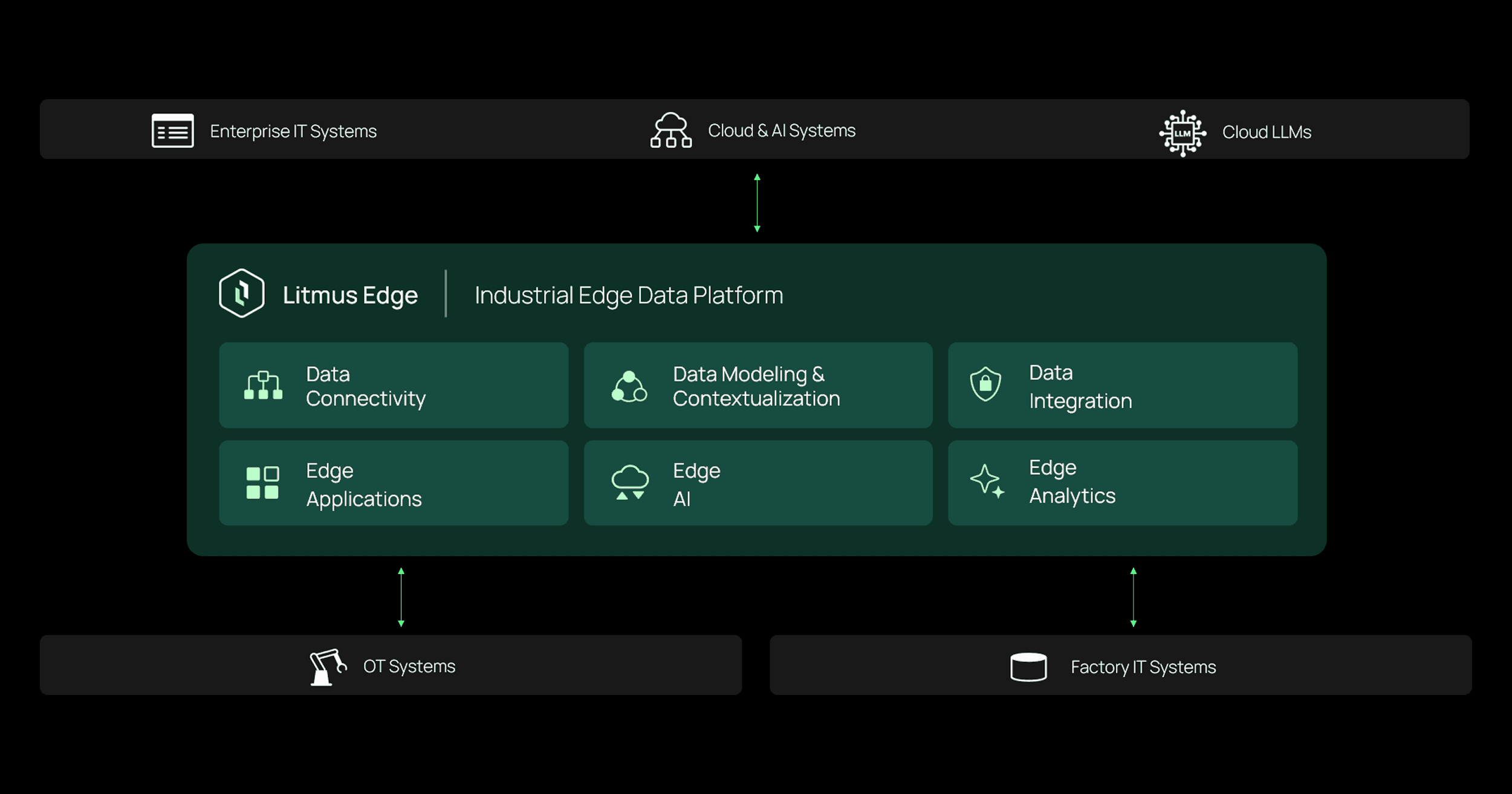Open the Data Integration label

1080,387
